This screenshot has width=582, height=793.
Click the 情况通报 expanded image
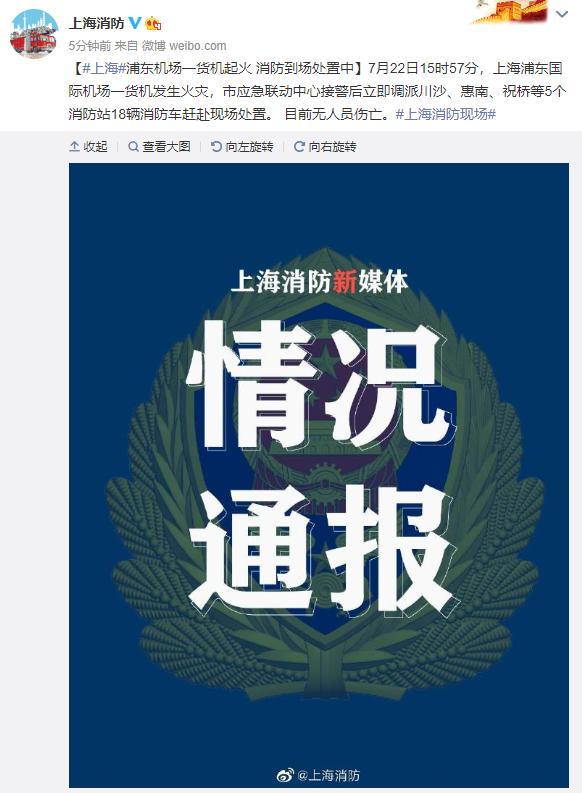point(319,475)
